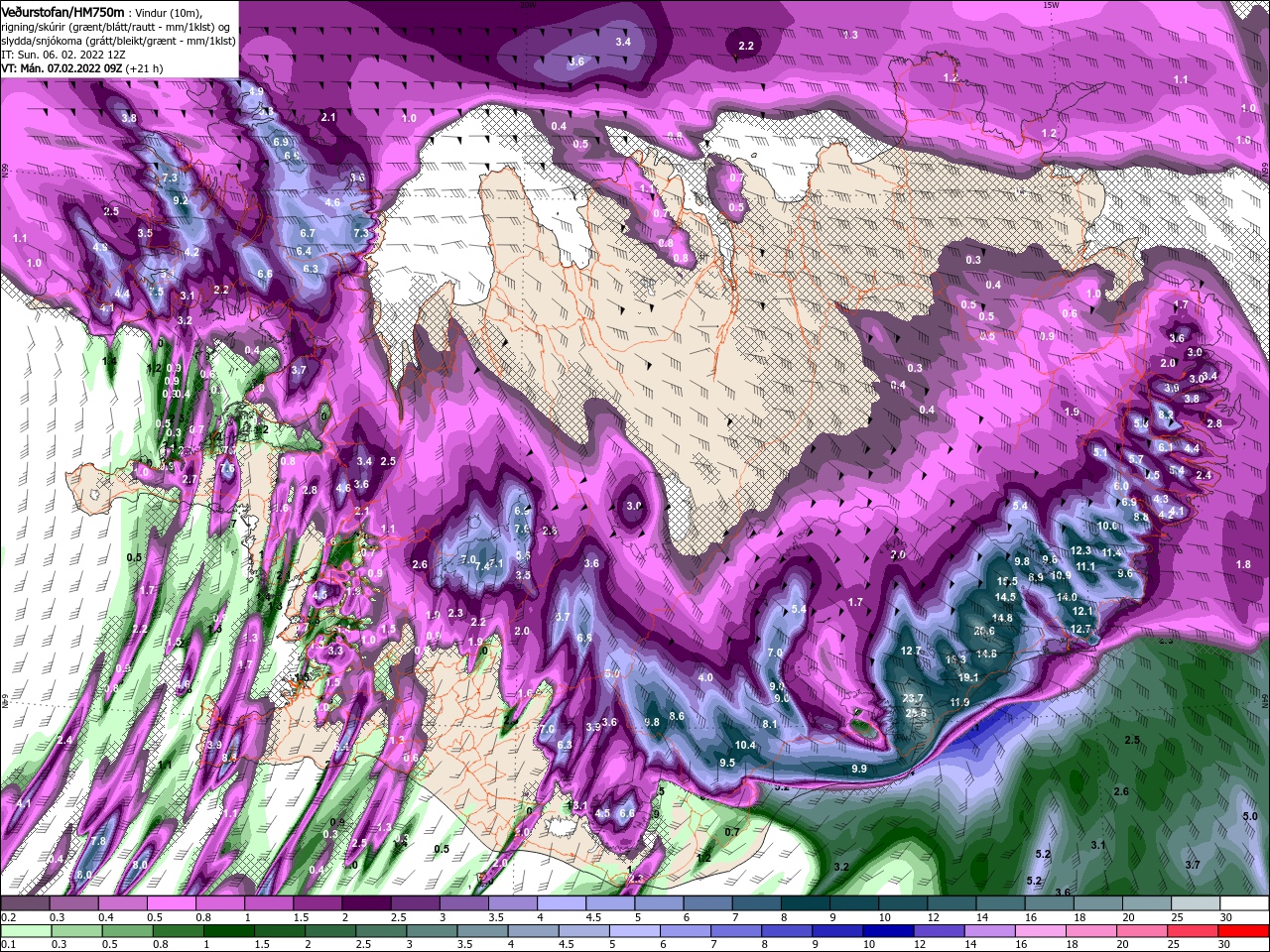Pick snow scale swatch between 2 and 2.5
The image size is (1270, 952).
(365, 903)
